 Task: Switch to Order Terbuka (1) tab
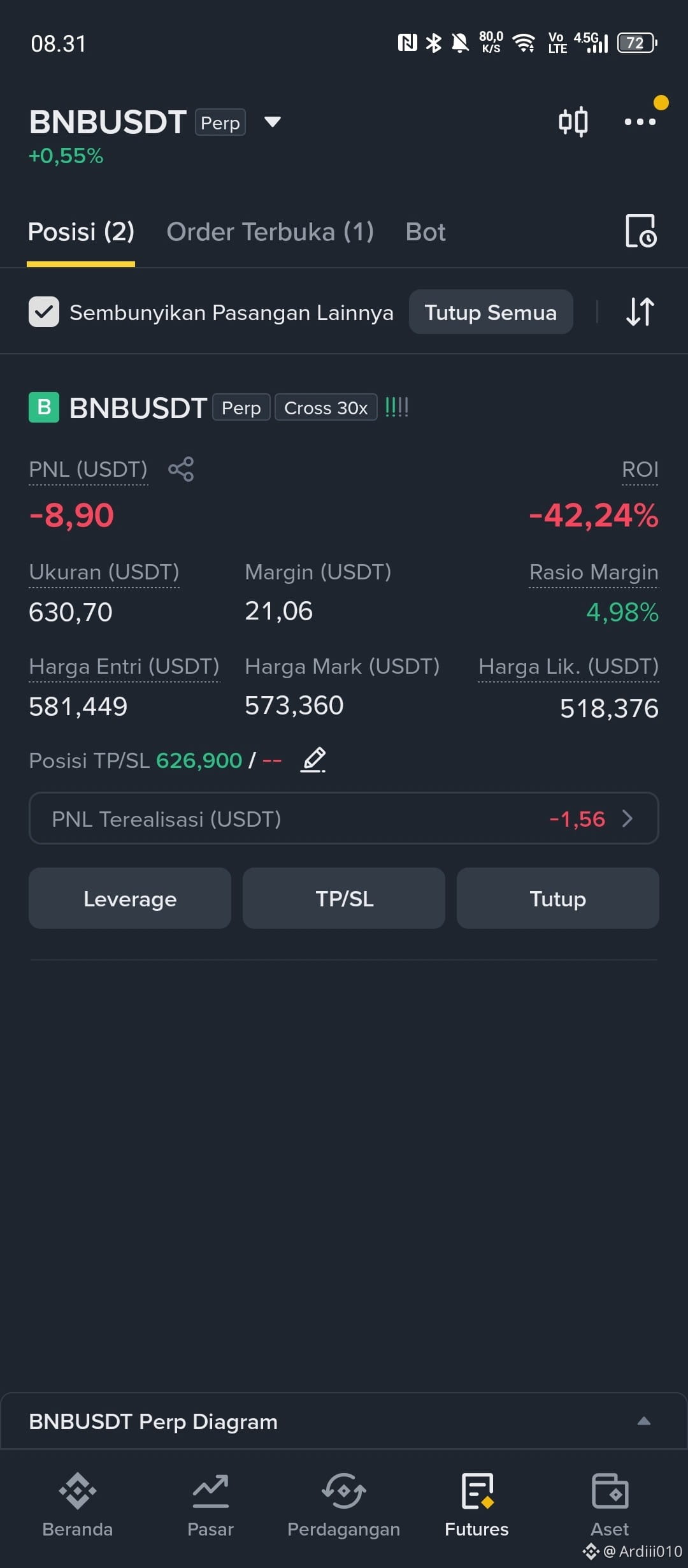tap(270, 232)
